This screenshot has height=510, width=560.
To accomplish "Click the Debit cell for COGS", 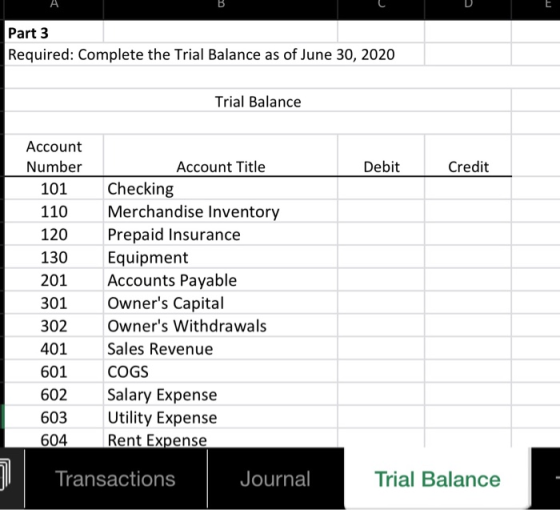I will click(381, 371).
